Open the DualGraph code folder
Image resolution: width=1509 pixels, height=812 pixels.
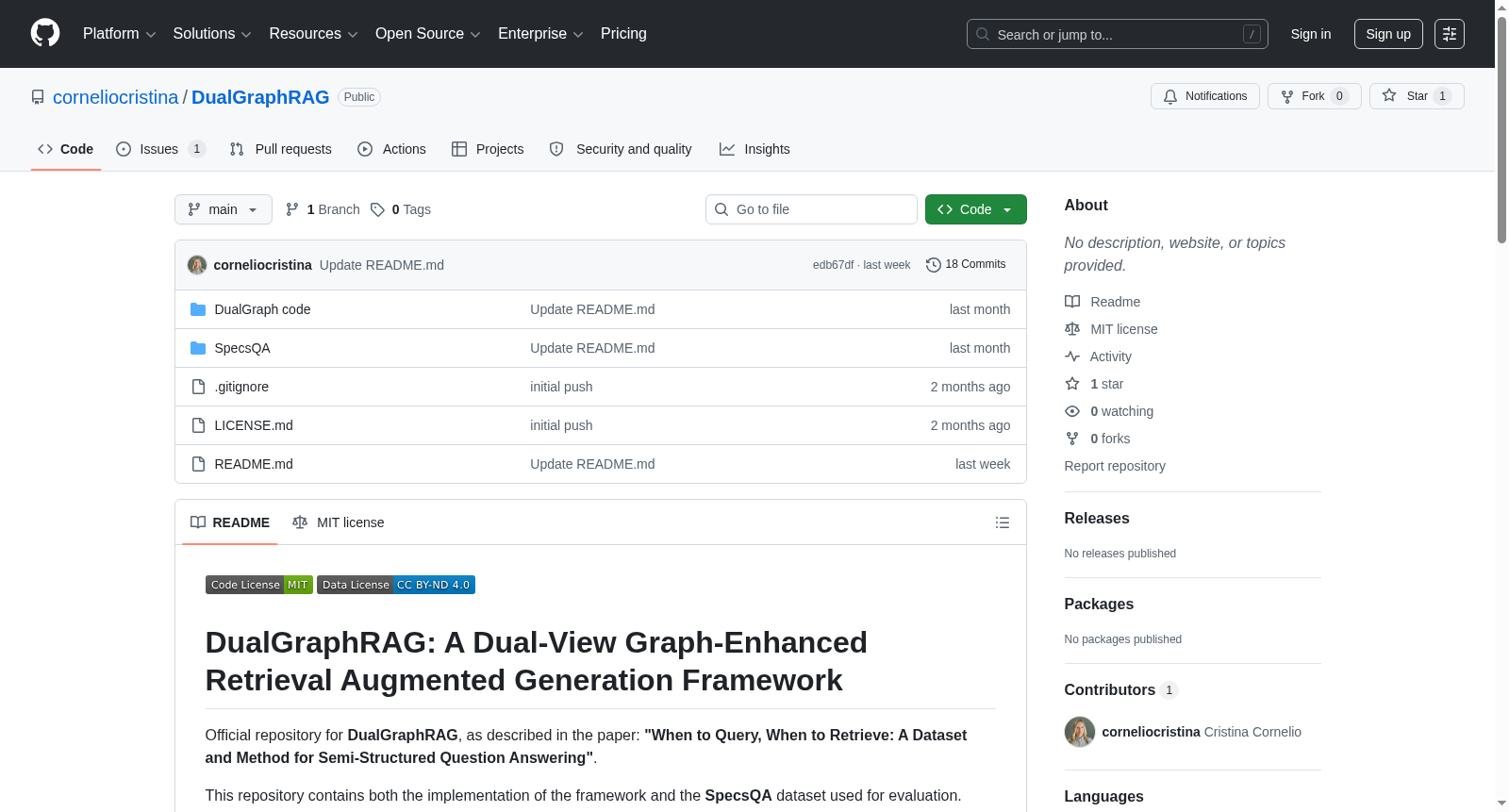[262, 309]
